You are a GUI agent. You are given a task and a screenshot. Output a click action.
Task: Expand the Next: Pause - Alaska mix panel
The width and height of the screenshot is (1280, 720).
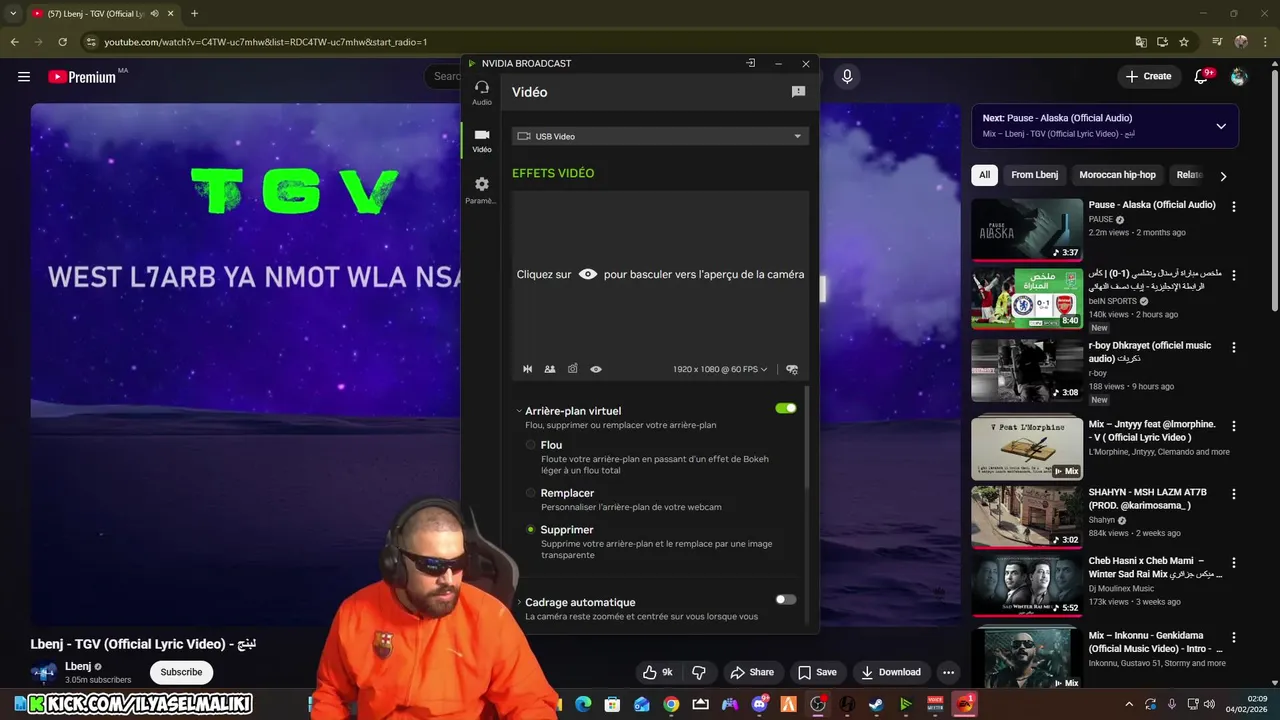tap(1221, 126)
